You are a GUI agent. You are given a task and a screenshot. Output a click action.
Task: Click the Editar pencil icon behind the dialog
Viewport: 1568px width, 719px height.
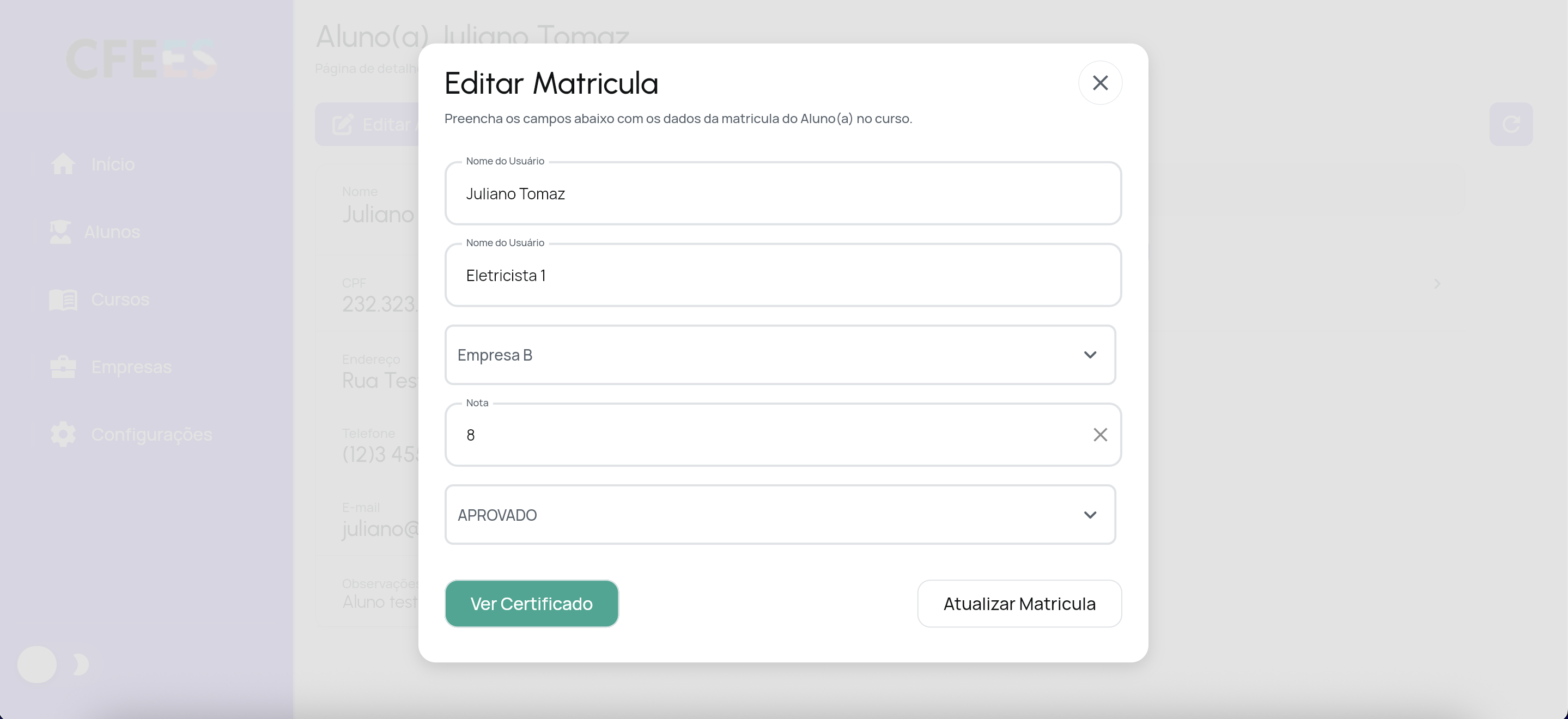pyautogui.click(x=343, y=124)
